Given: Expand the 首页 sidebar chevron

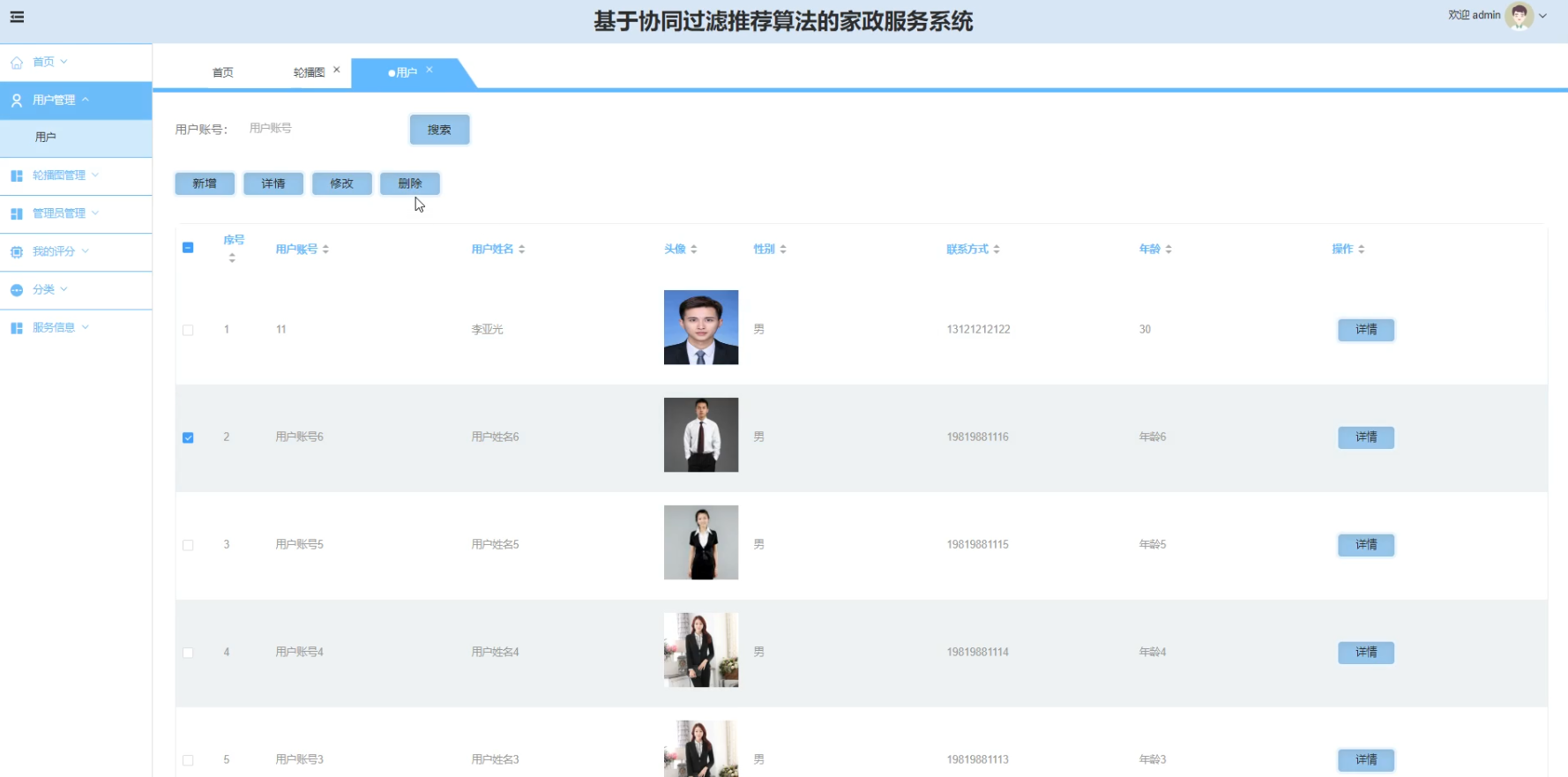Looking at the screenshot, I should pos(63,62).
